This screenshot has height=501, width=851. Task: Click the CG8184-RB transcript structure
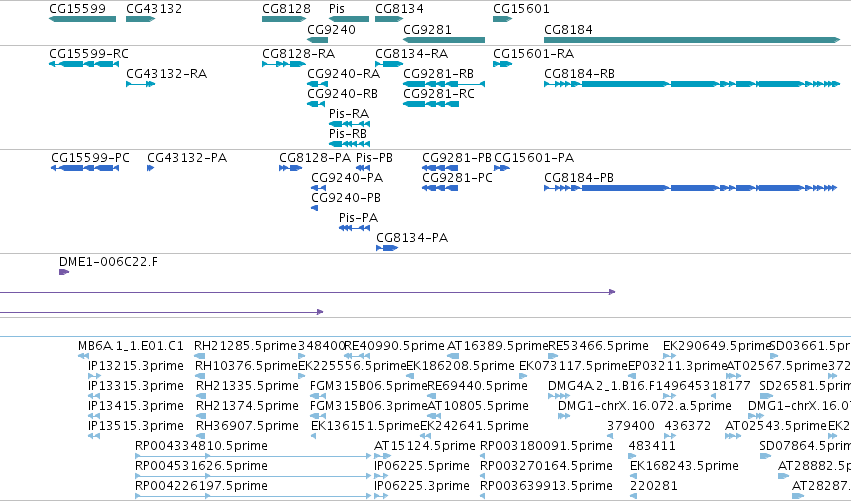(x=692, y=84)
